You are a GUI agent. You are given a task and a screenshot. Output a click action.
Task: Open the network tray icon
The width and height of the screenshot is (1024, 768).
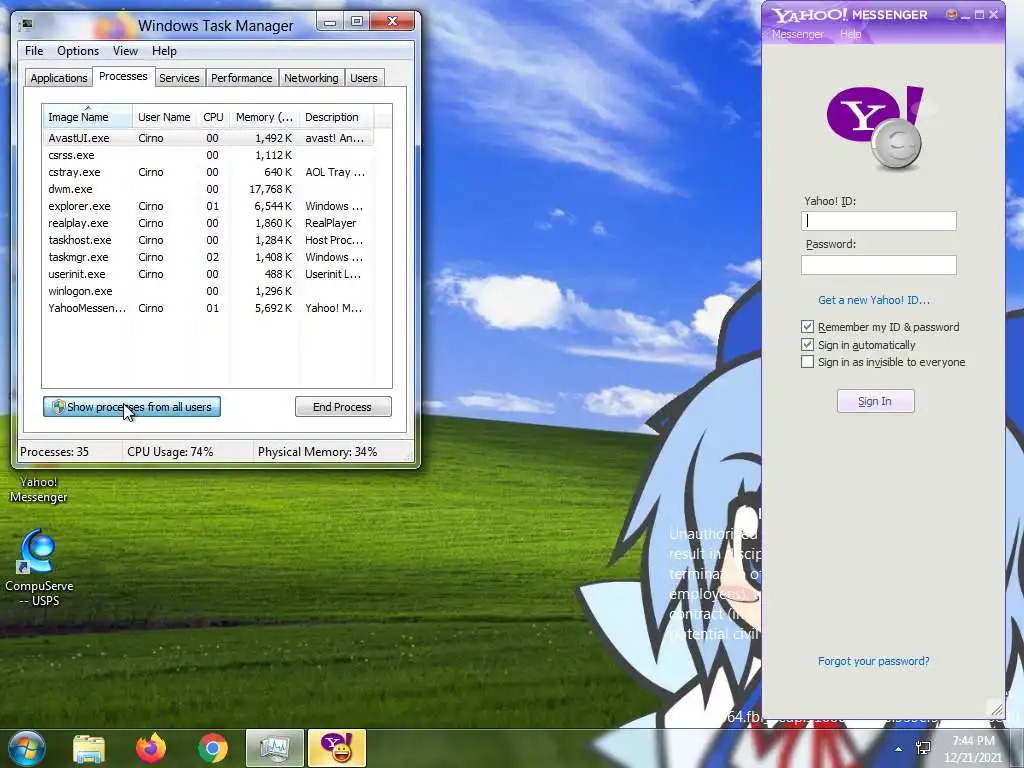click(x=923, y=749)
